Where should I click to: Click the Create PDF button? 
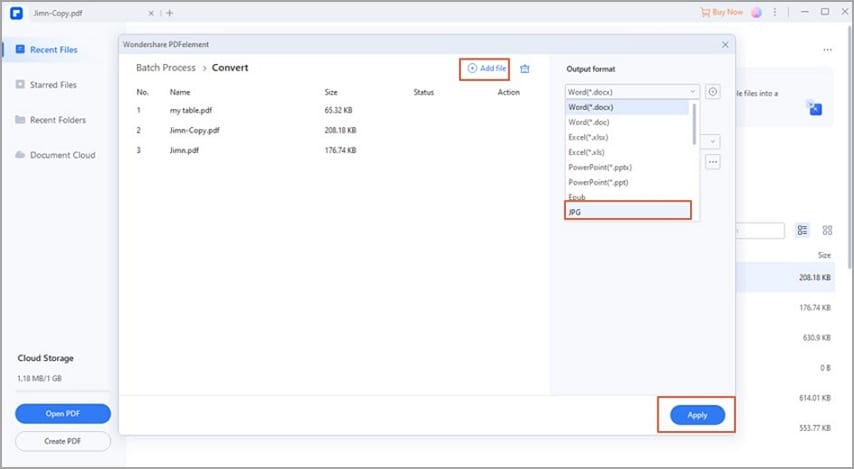[63, 441]
